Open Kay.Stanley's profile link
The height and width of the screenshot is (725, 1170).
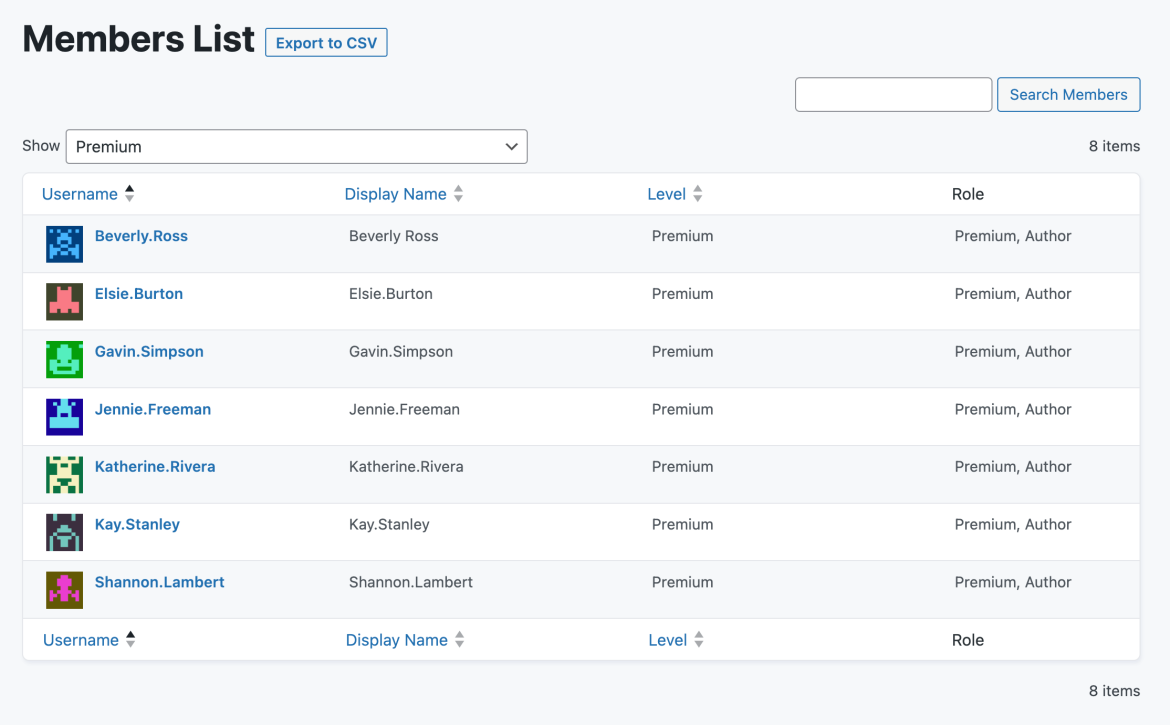point(137,523)
